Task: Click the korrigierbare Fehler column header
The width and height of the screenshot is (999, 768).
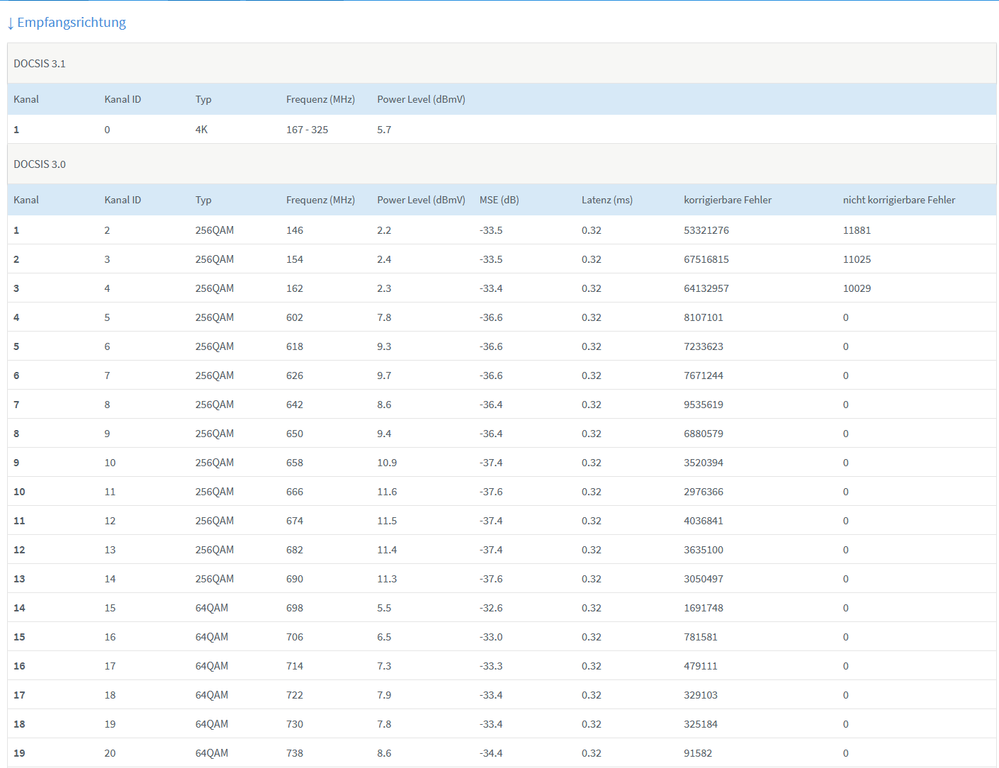Action: point(727,200)
